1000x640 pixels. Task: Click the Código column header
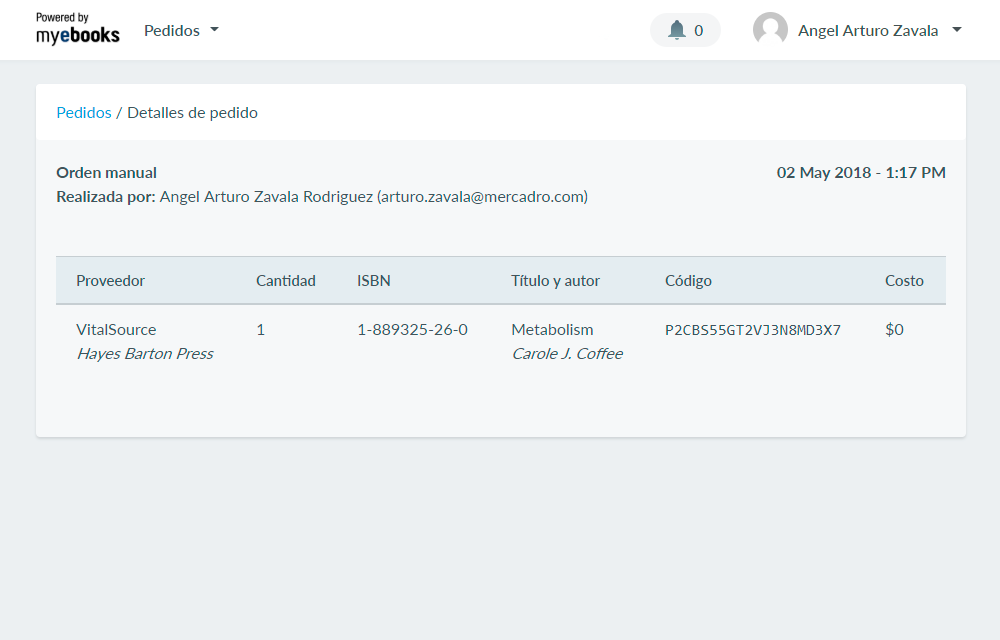click(688, 281)
